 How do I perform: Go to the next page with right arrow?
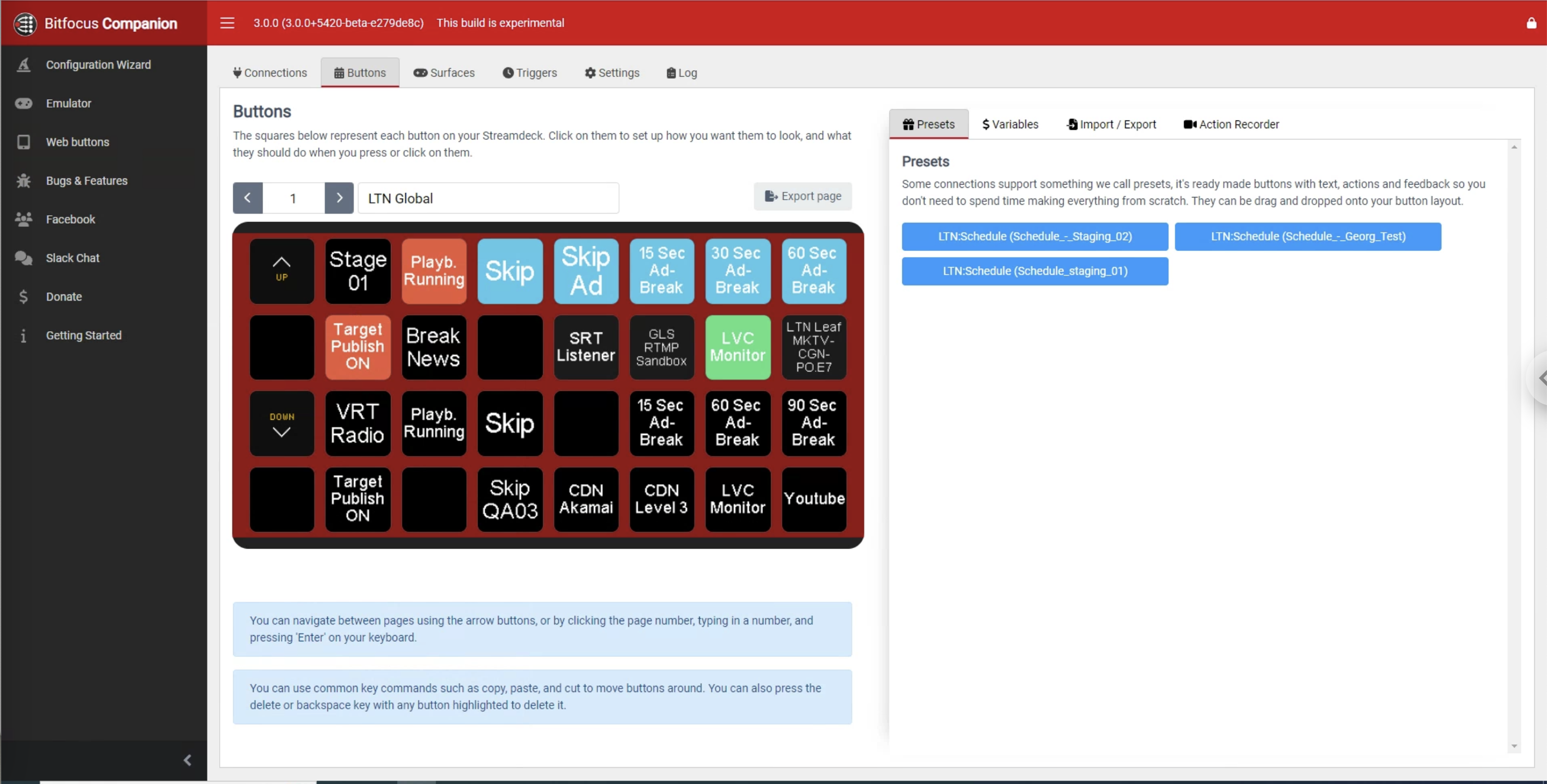(339, 197)
